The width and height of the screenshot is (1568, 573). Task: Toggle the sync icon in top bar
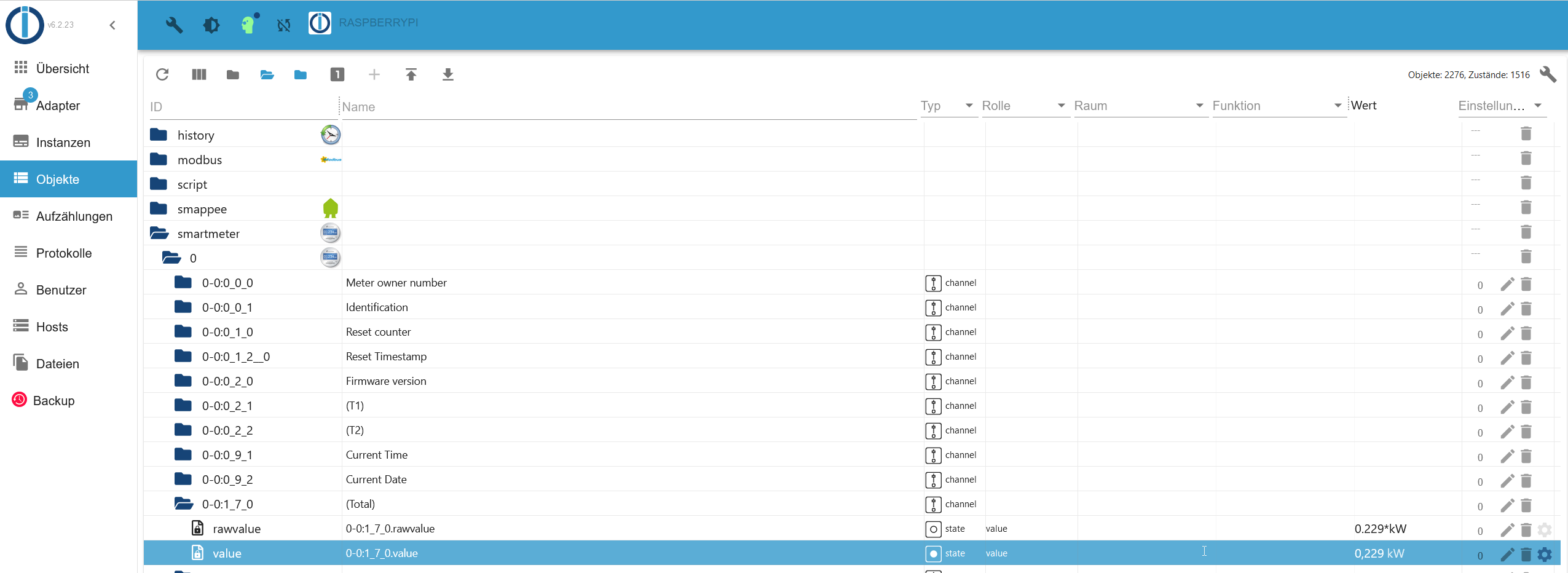[283, 25]
